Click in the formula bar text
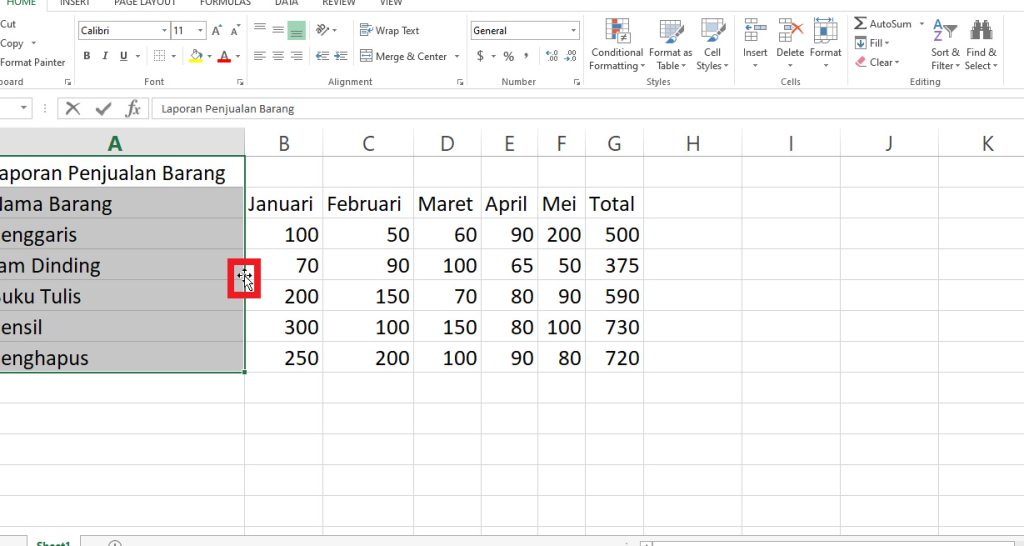1024x546 pixels. tap(227, 108)
